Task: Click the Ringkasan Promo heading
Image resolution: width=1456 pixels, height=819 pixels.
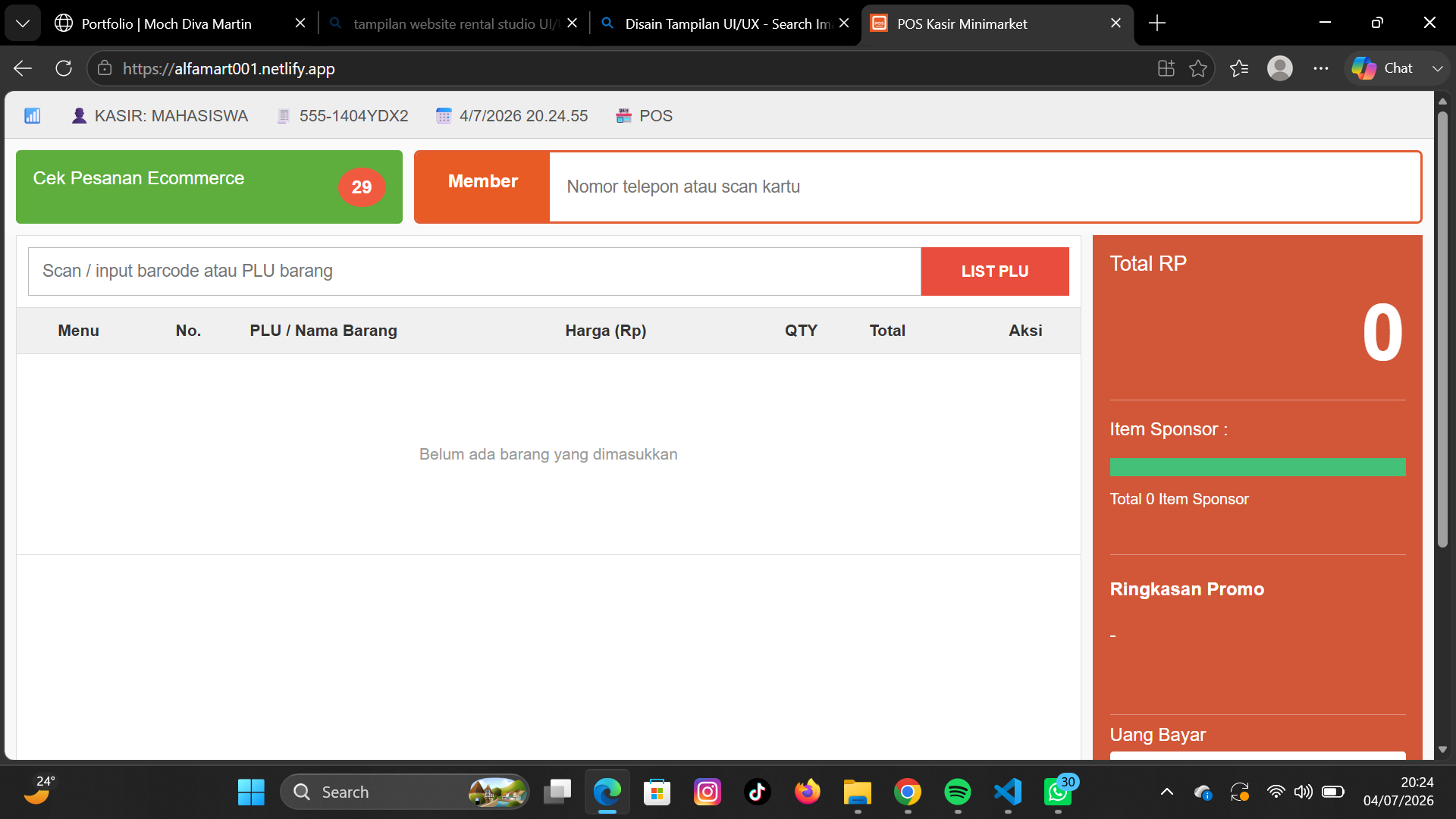Action: coord(1187,589)
